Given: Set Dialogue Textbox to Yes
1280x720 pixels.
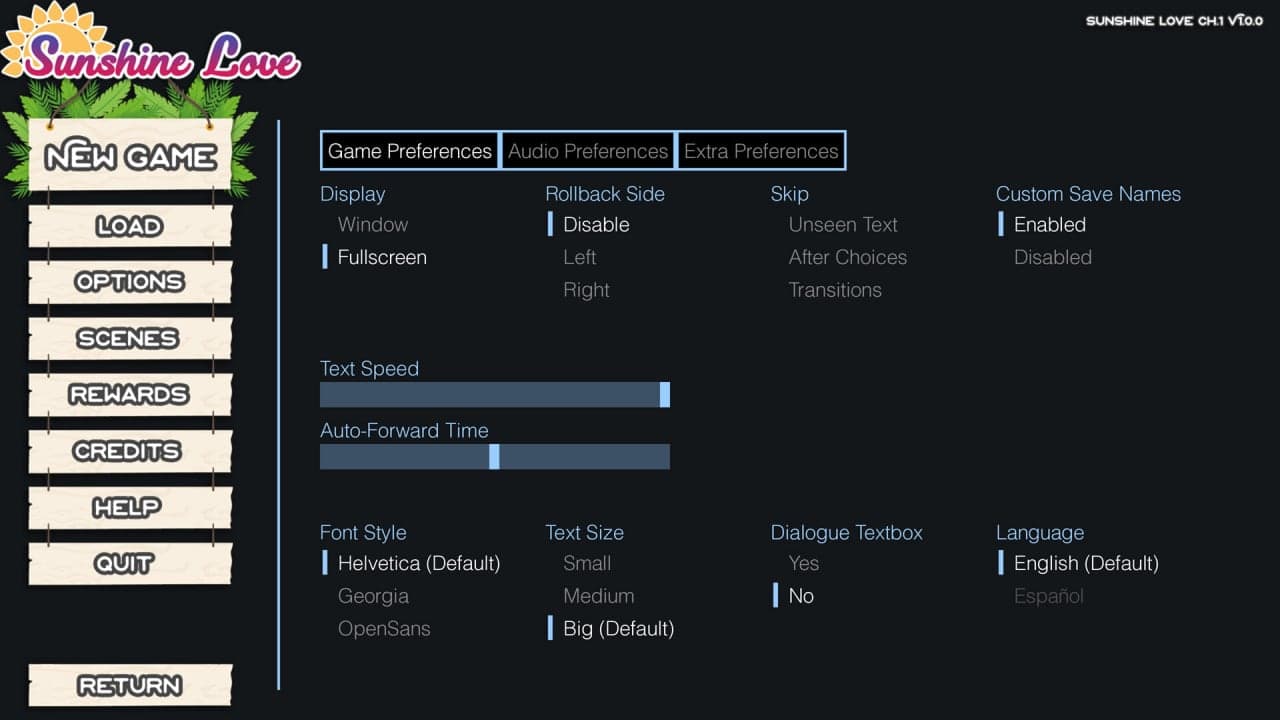Looking at the screenshot, I should click(803, 563).
